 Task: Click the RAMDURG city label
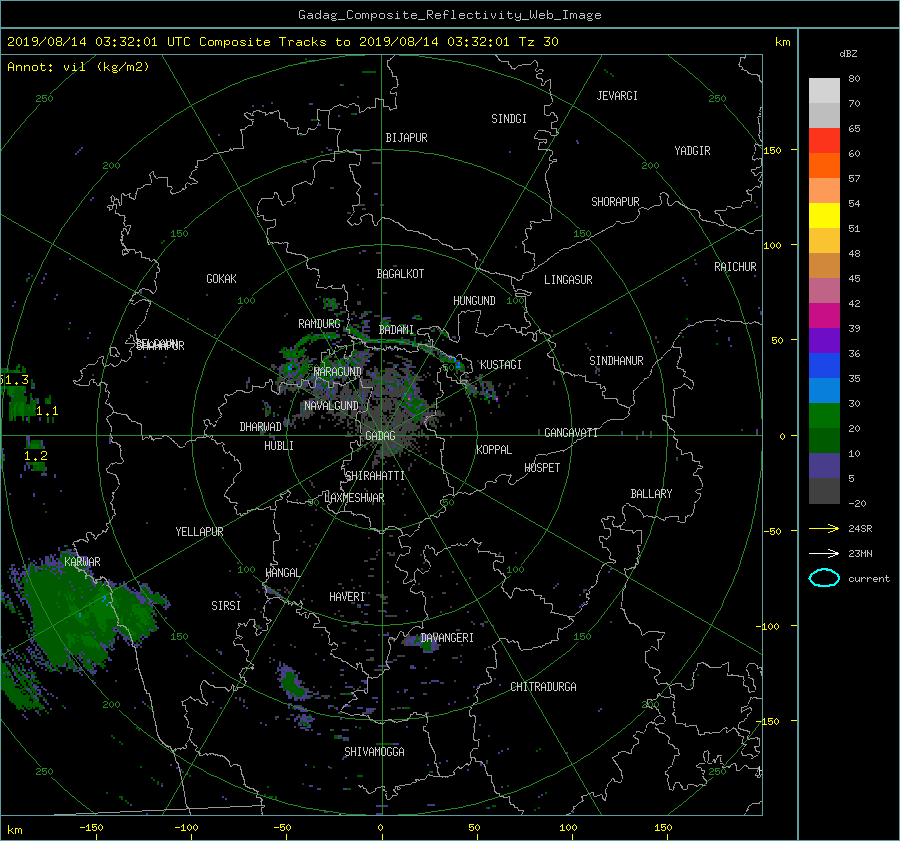(x=319, y=324)
